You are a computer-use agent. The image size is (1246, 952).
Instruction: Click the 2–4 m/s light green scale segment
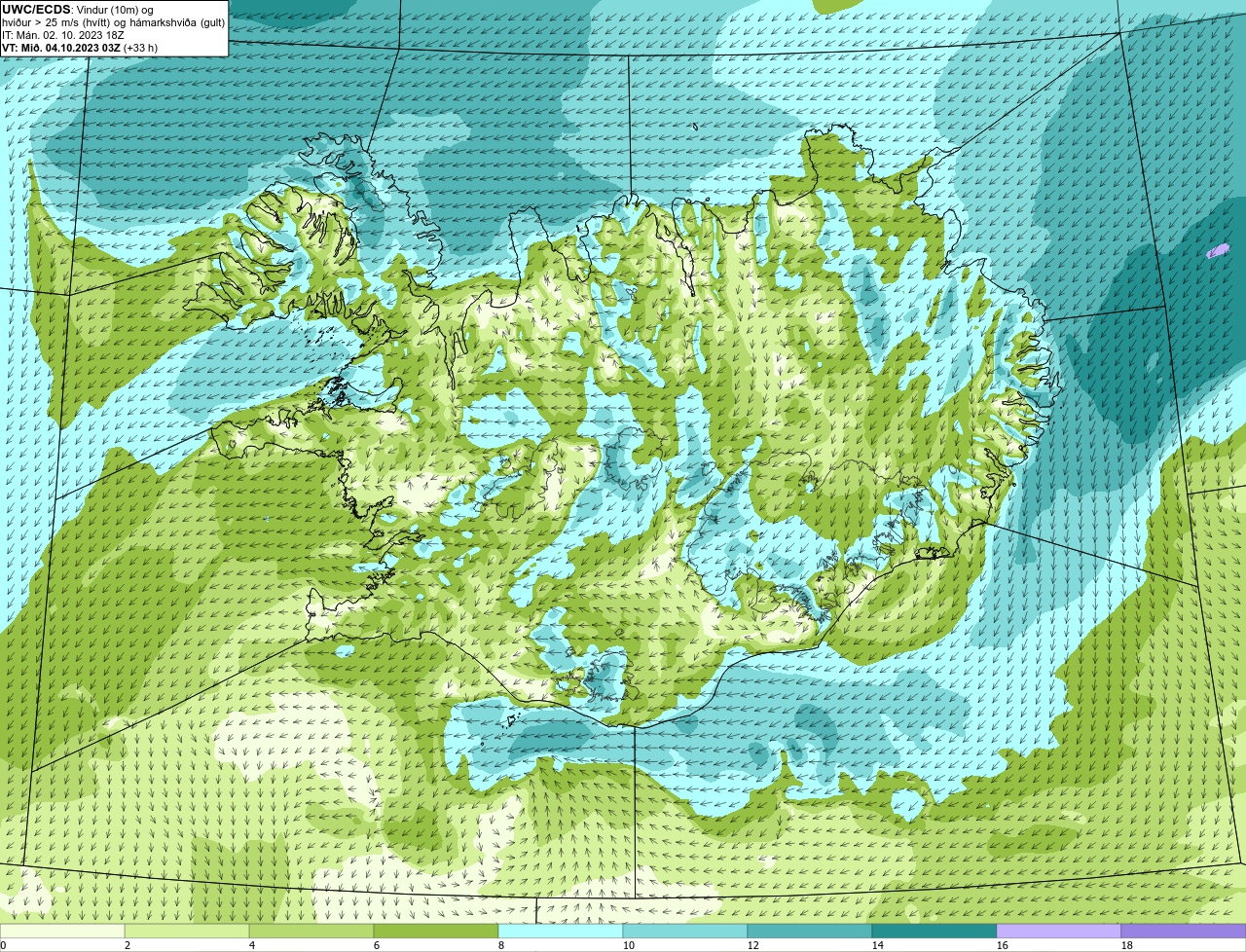pos(187,931)
